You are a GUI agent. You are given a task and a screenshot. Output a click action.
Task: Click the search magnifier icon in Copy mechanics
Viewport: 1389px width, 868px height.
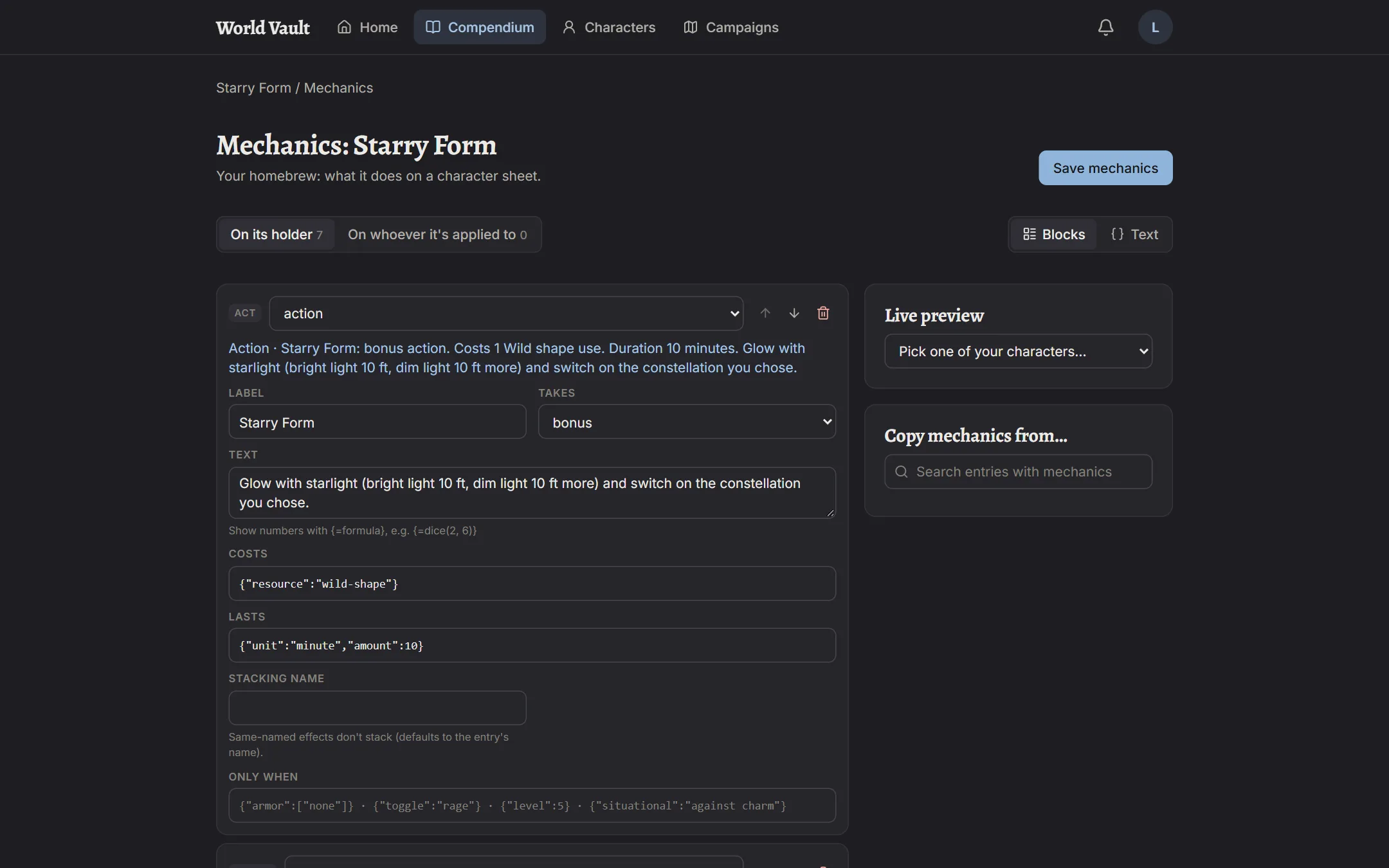pos(902,472)
